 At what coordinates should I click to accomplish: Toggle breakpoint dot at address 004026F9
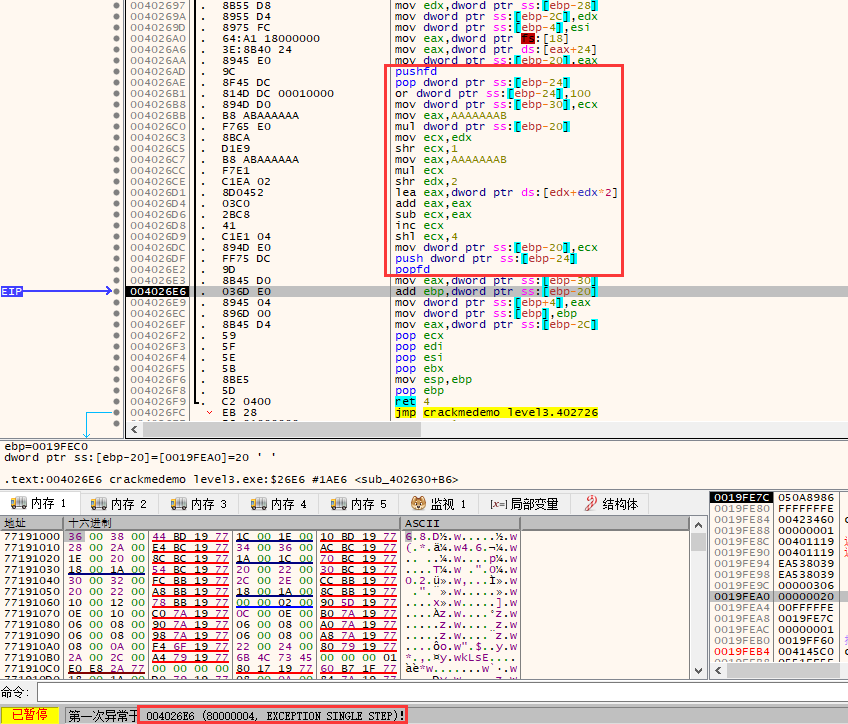point(116,401)
